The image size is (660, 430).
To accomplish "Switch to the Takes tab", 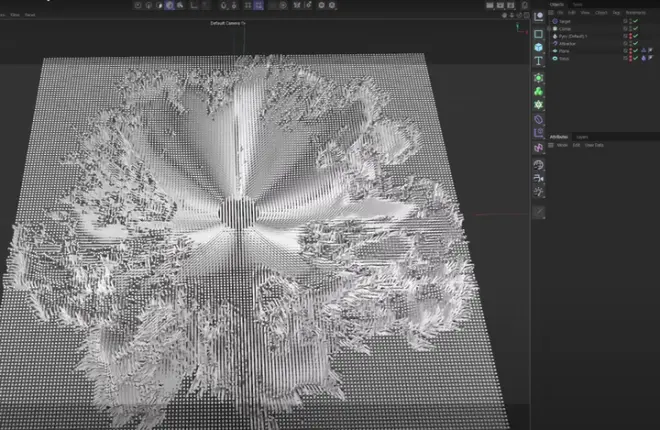I will 579,4.
